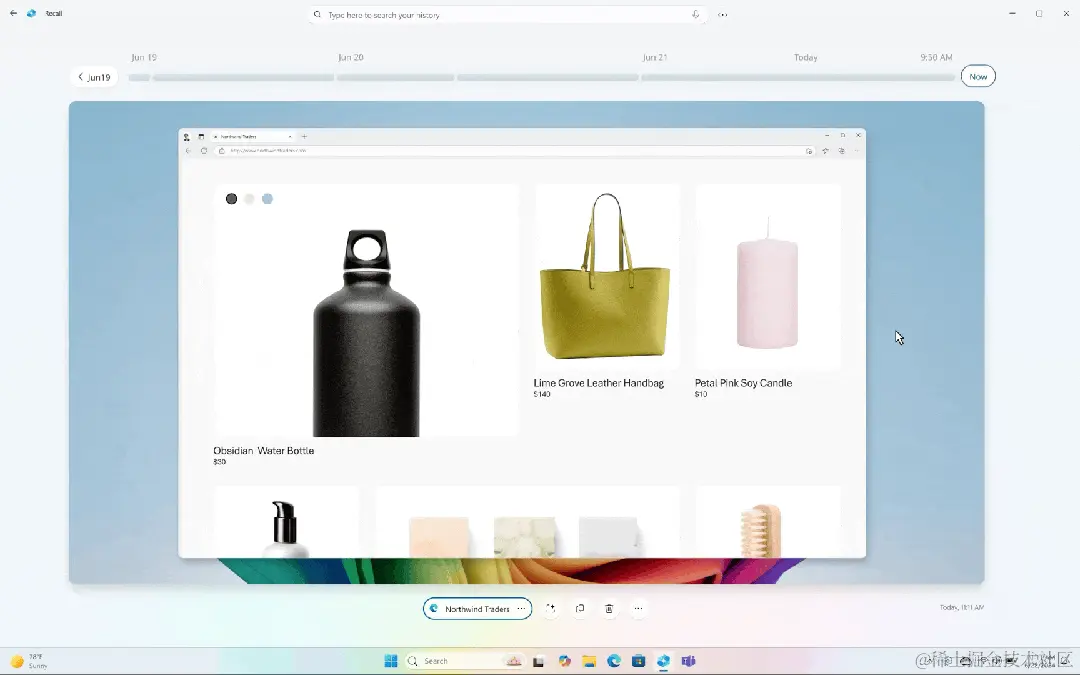The width and height of the screenshot is (1080, 675).
Task: Open Microsoft Teams from the taskbar
Action: pos(688,661)
